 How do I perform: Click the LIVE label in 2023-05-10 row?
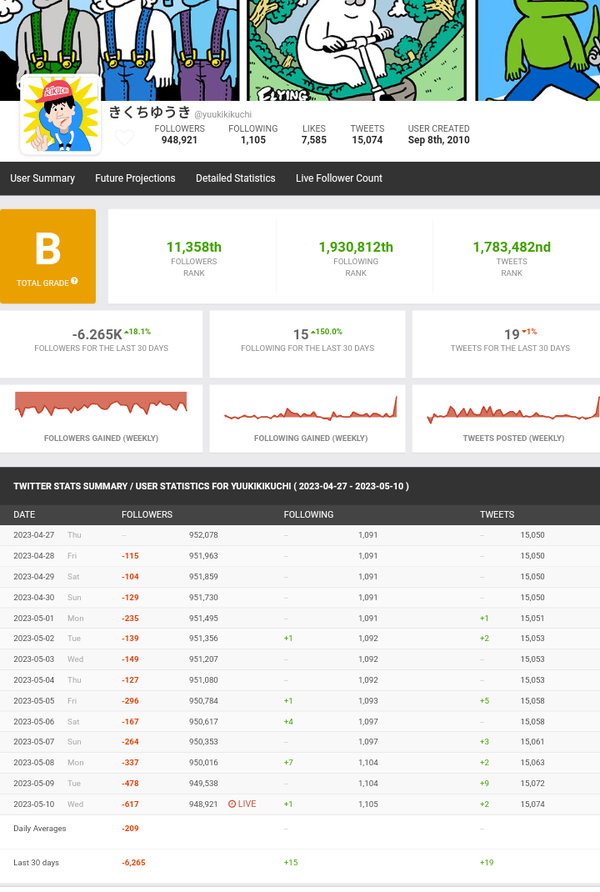[x=247, y=804]
